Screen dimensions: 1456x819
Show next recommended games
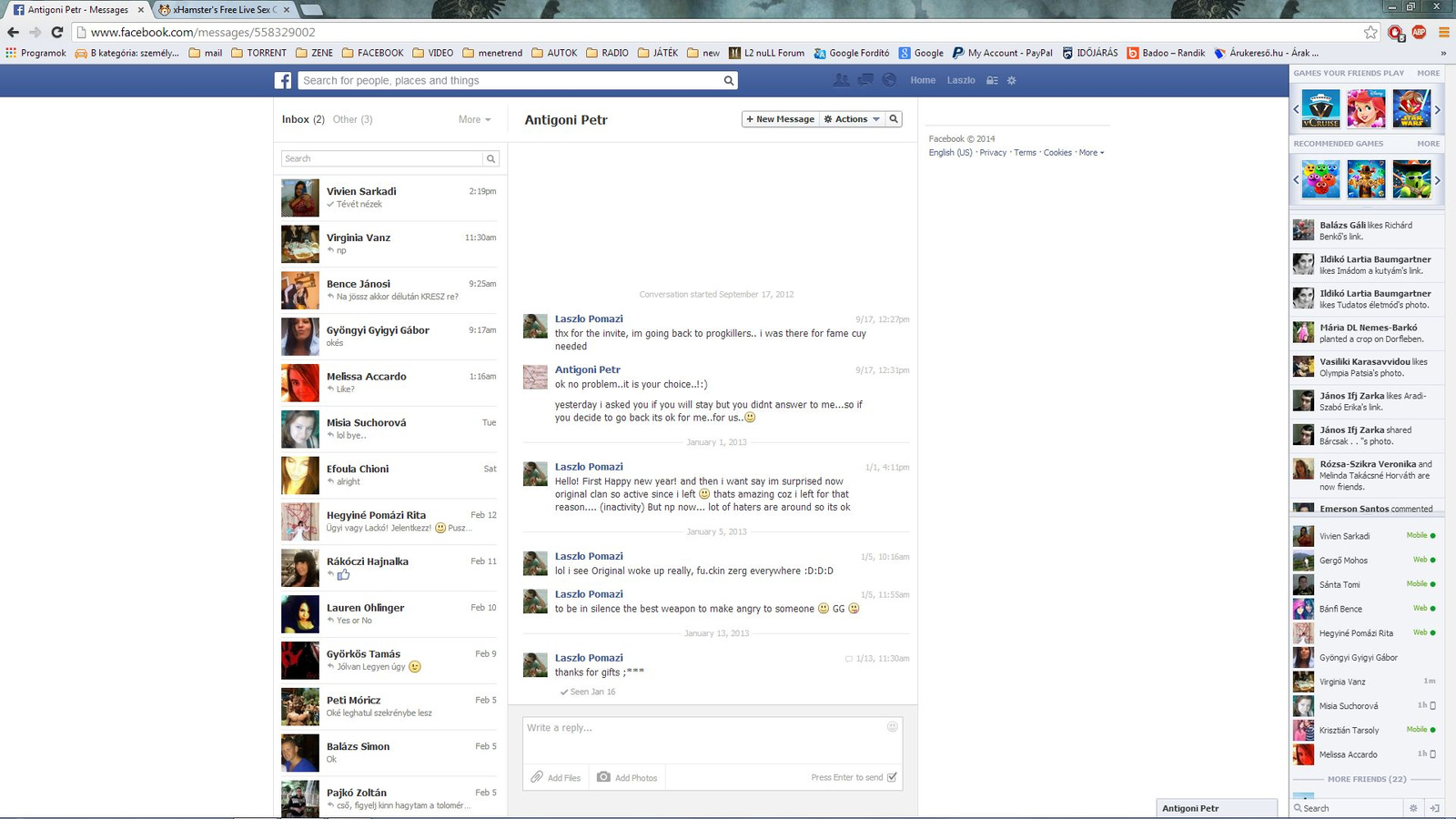(x=1438, y=179)
